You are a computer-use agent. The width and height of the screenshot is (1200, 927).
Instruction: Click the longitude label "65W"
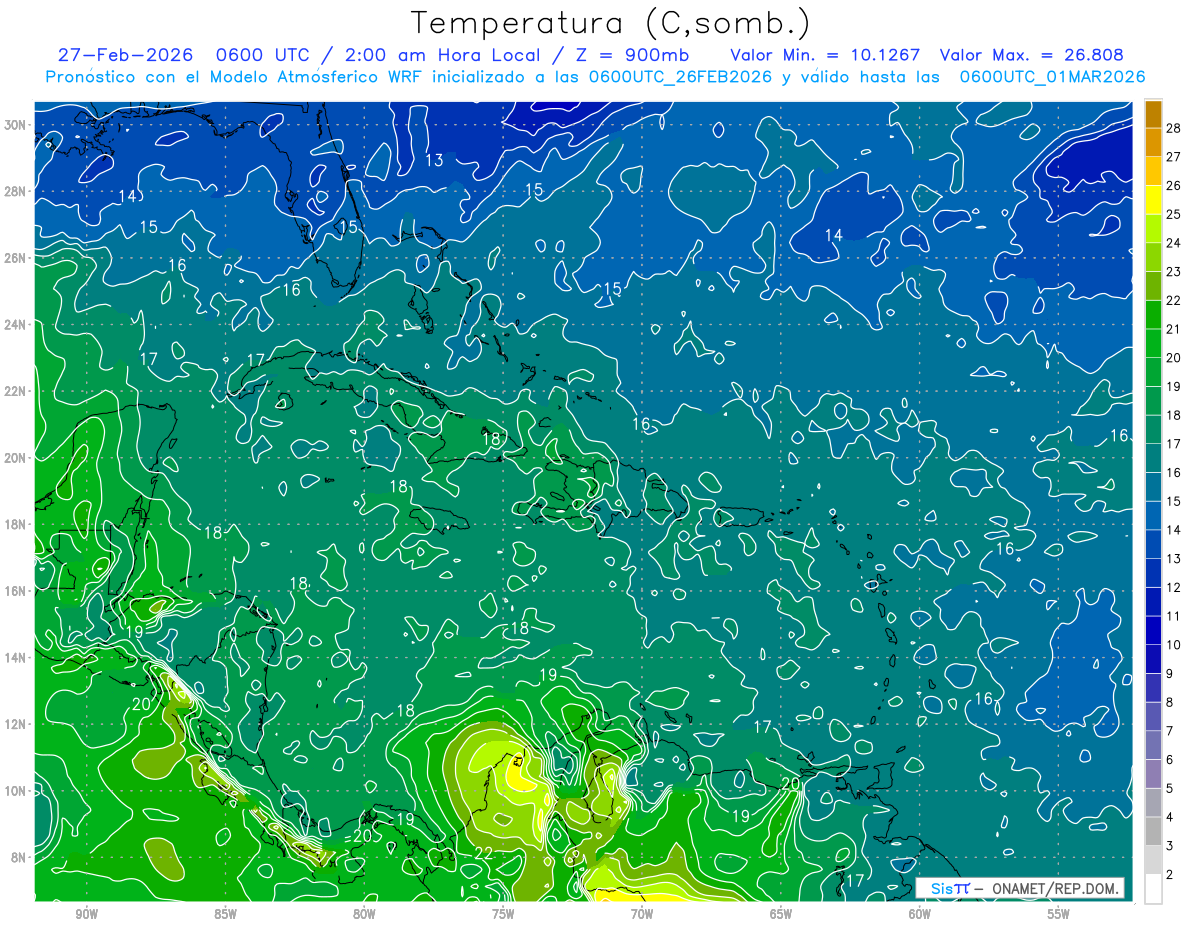click(781, 914)
